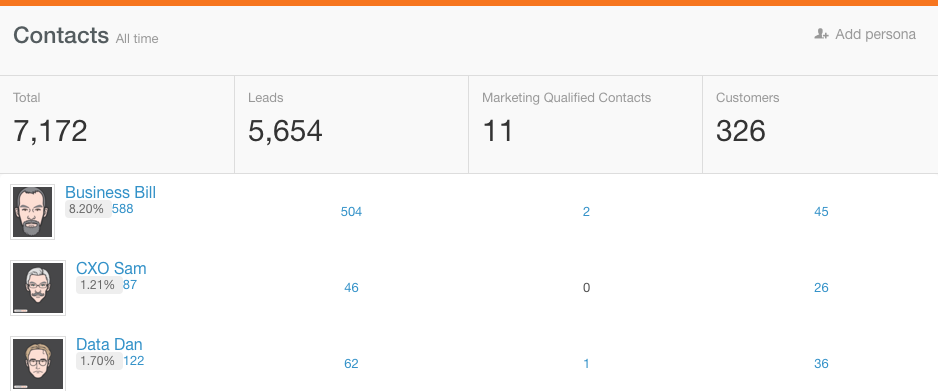Click the Add persona button
This screenshot has width=938, height=391.
[x=865, y=34]
